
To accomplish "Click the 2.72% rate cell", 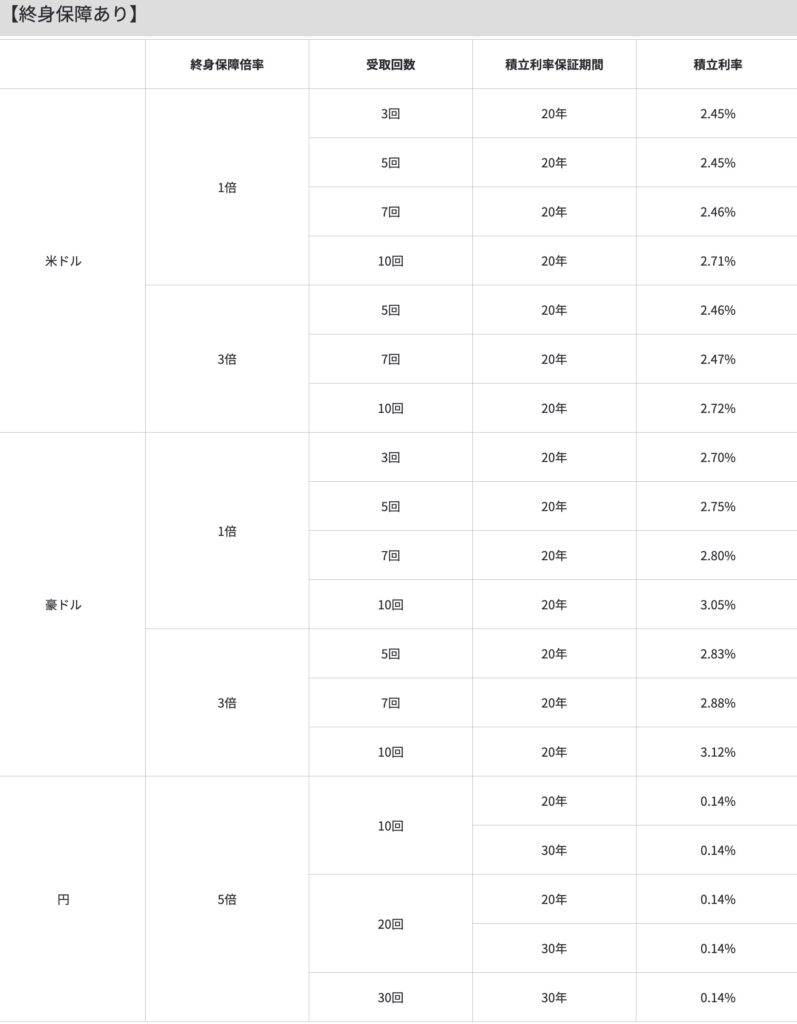I will (718, 408).
